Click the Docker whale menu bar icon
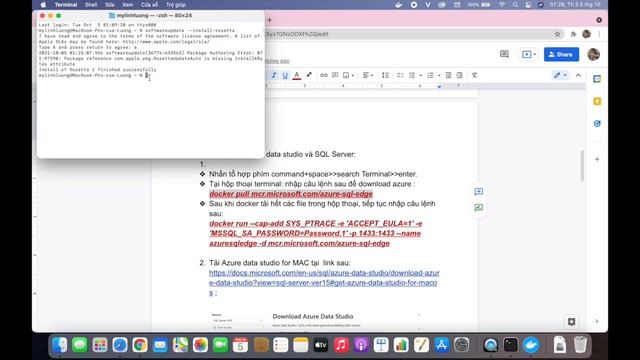 pyautogui.click(x=399, y=5)
